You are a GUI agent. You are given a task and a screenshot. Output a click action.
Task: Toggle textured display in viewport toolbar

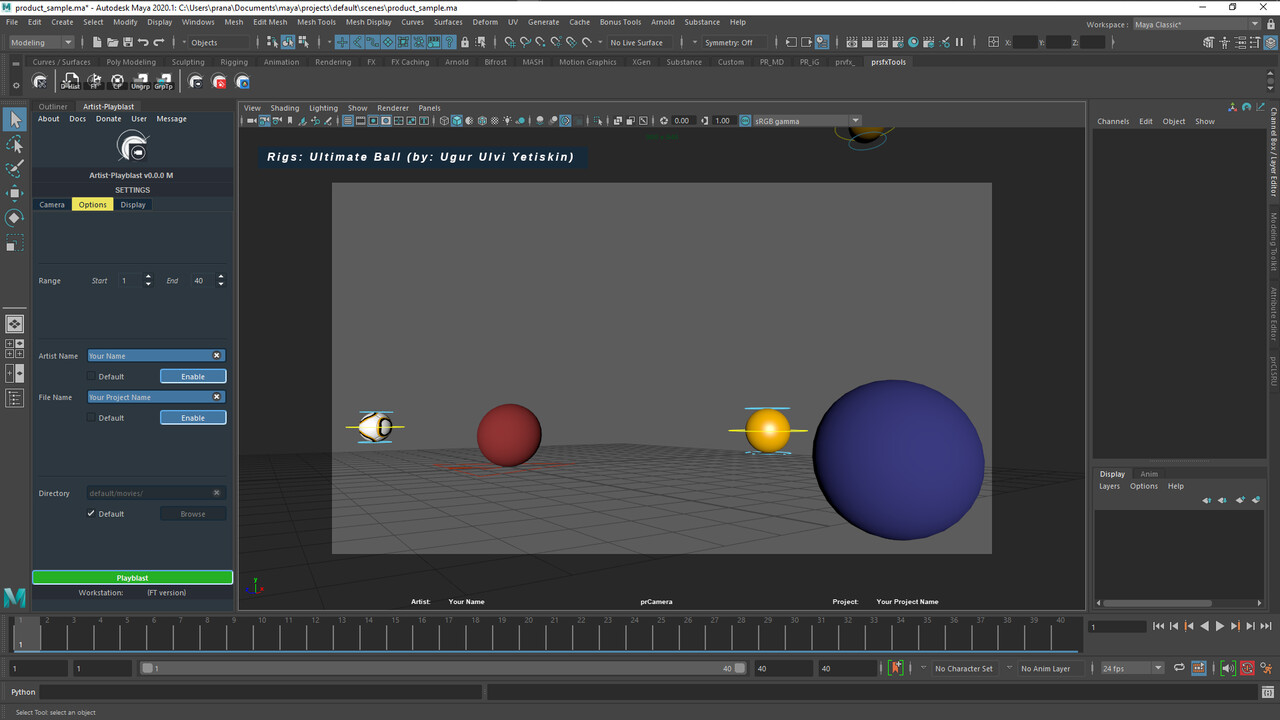[x=495, y=121]
